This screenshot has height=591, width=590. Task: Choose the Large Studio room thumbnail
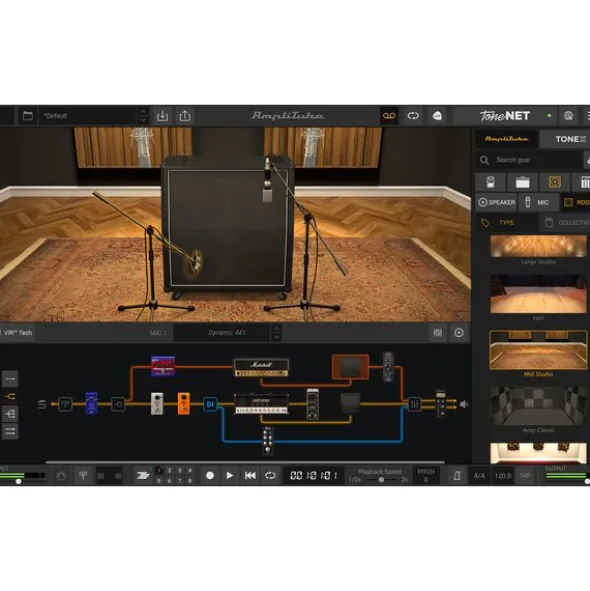[x=538, y=247]
